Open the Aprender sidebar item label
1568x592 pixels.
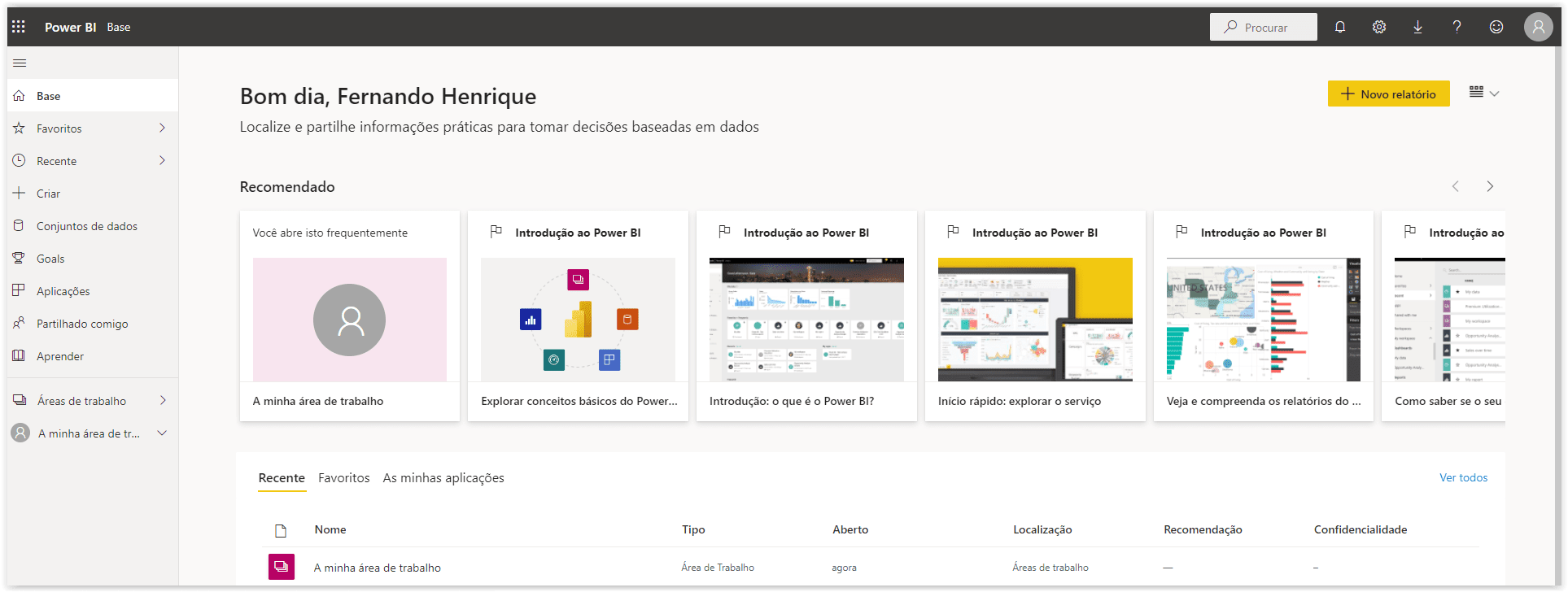point(60,356)
